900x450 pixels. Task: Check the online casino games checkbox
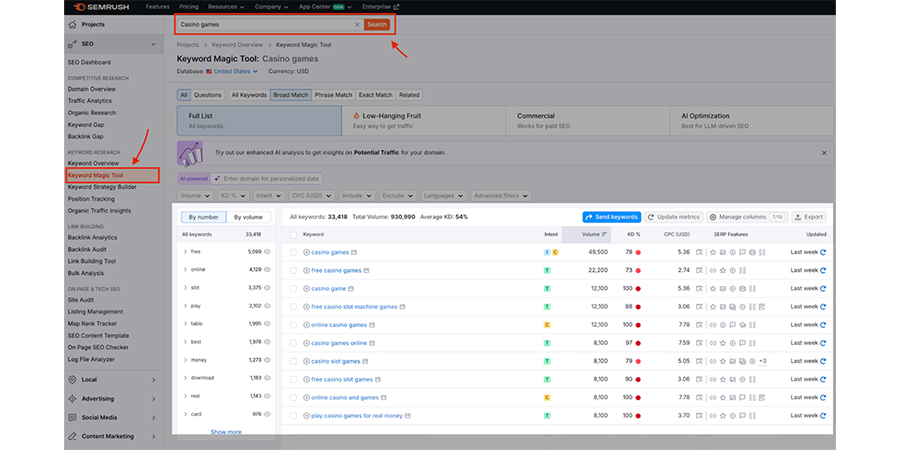293,325
